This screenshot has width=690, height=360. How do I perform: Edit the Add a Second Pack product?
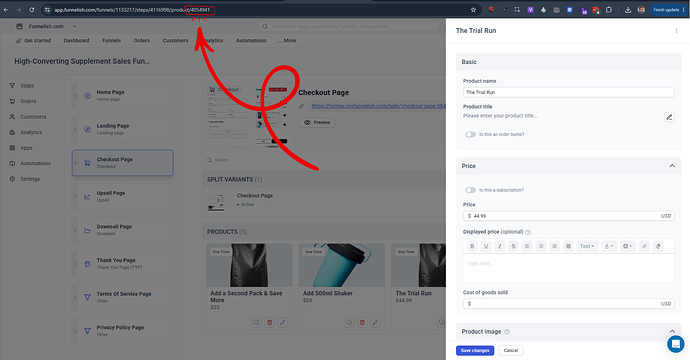tap(283, 323)
